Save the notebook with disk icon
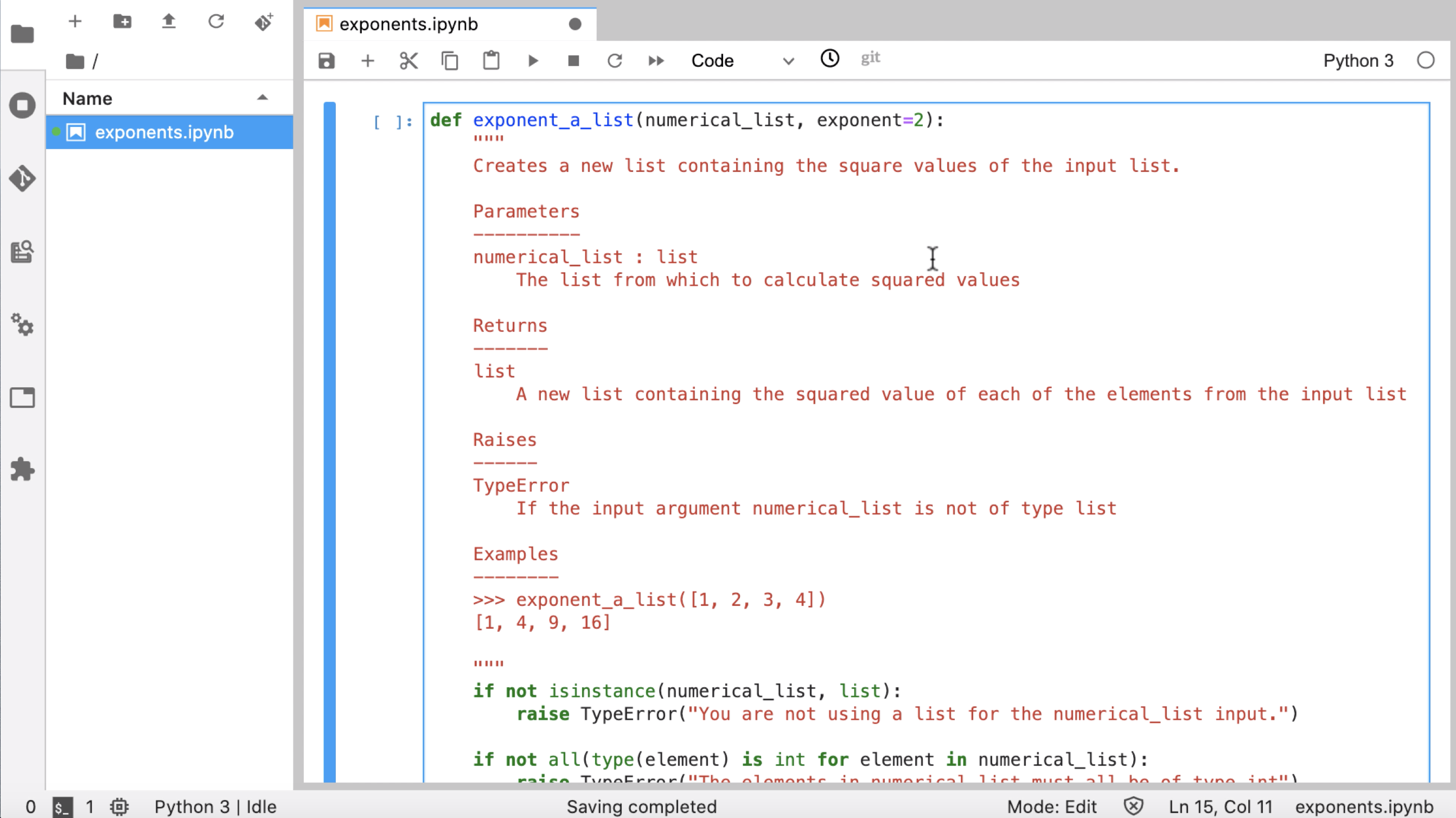Viewport: 1456px width, 818px height. click(x=326, y=61)
